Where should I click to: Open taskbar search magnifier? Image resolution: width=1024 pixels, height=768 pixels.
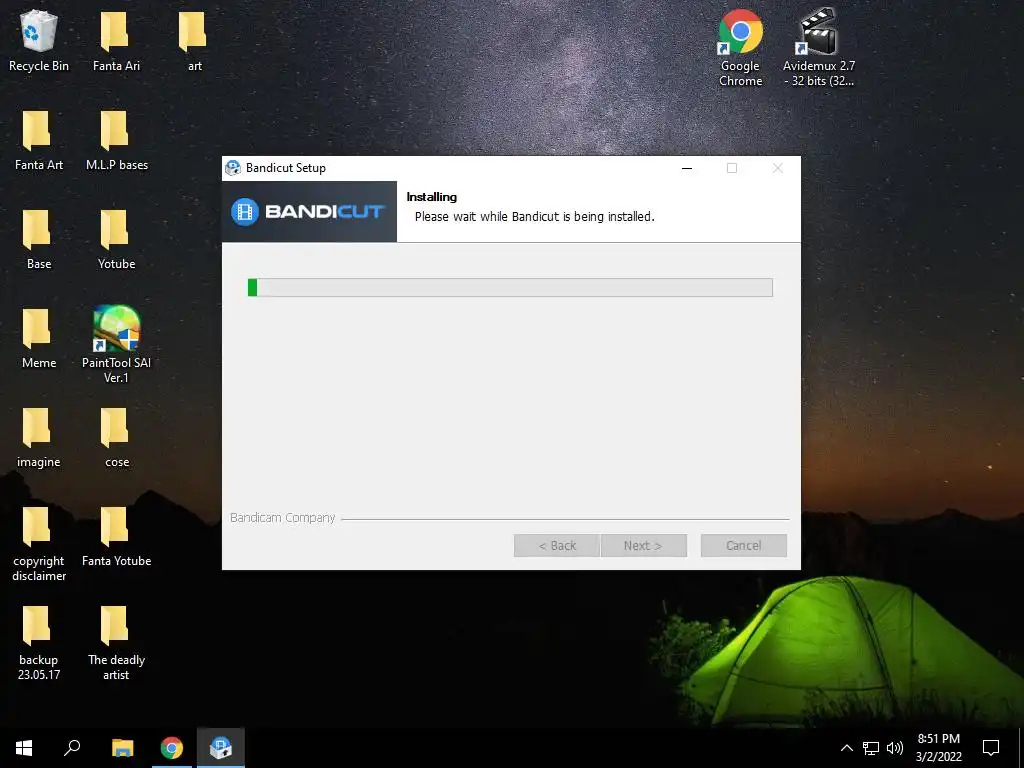72,748
